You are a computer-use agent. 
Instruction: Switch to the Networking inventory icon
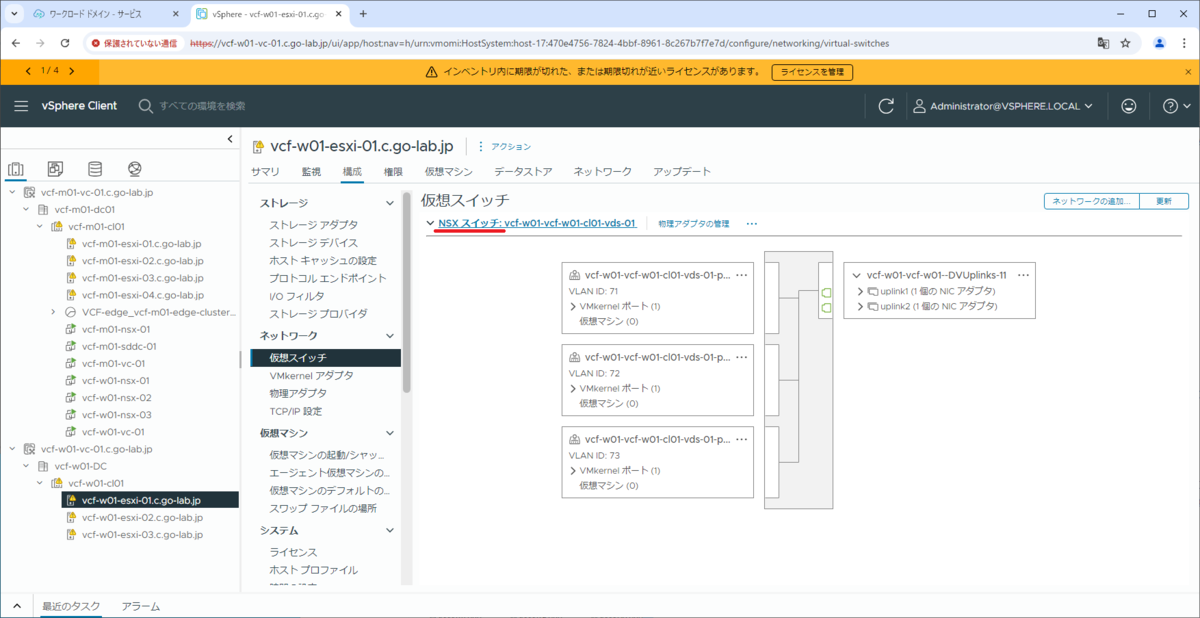135,169
